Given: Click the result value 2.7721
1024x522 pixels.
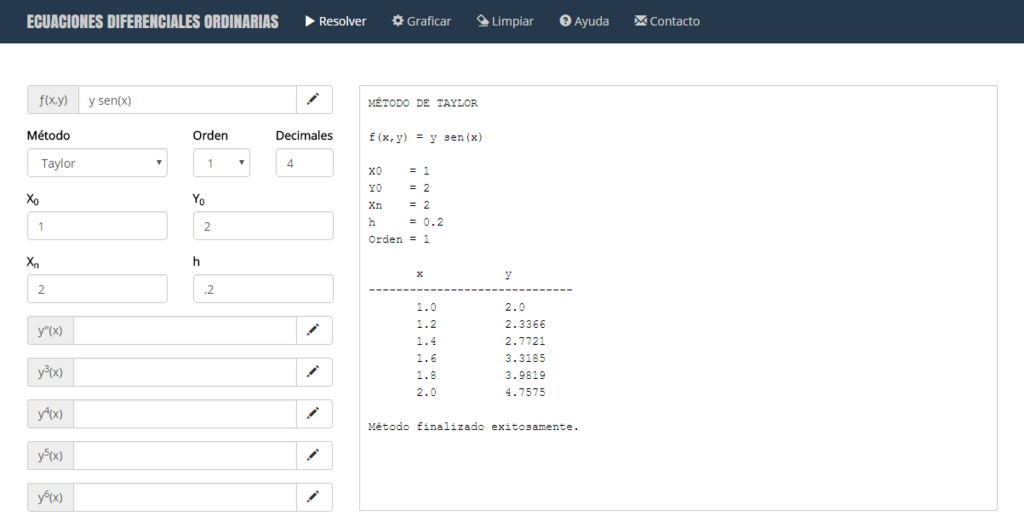Looking at the screenshot, I should tap(525, 342).
